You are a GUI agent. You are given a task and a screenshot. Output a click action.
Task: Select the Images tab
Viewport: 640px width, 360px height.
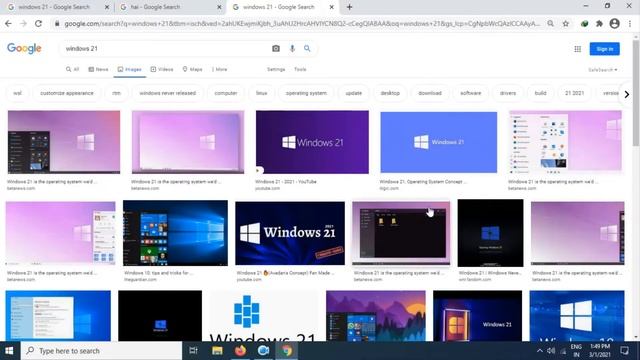pos(129,69)
